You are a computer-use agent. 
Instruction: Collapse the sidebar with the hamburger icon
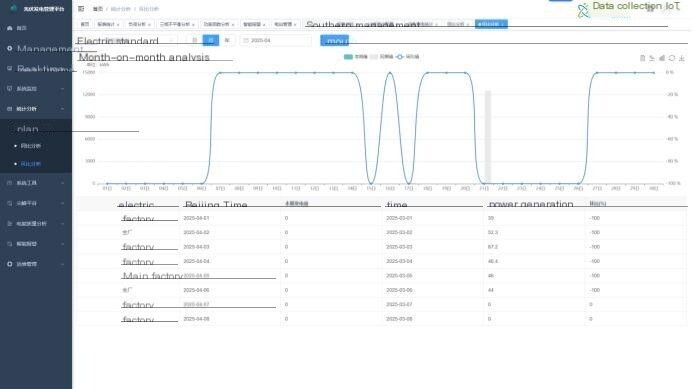(81, 8)
